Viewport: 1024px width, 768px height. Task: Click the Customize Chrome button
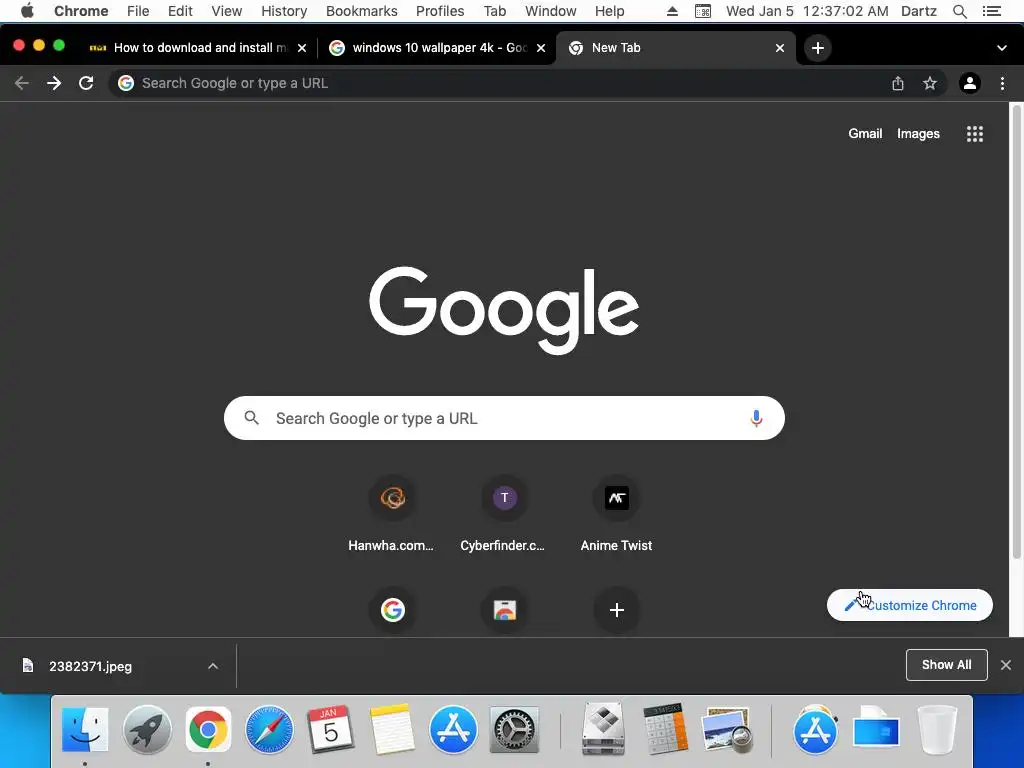click(910, 605)
